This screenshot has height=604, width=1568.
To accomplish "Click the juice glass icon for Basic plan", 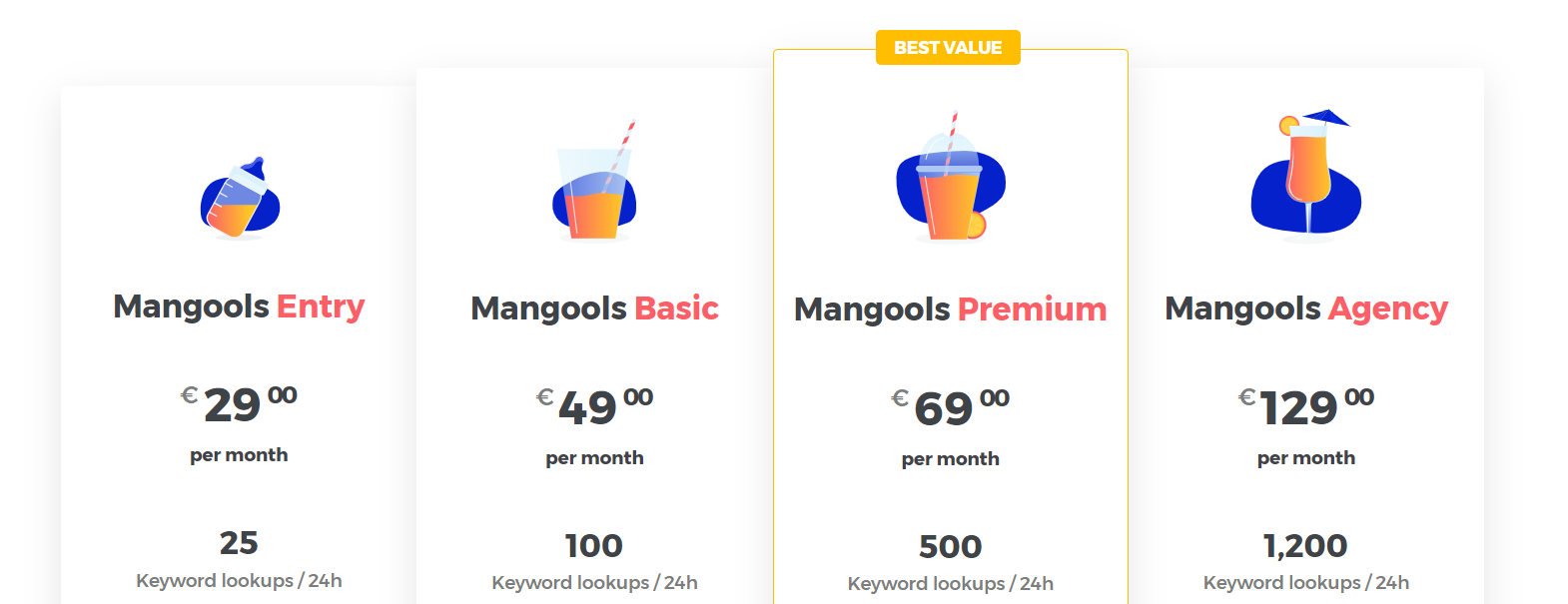I will (594, 181).
